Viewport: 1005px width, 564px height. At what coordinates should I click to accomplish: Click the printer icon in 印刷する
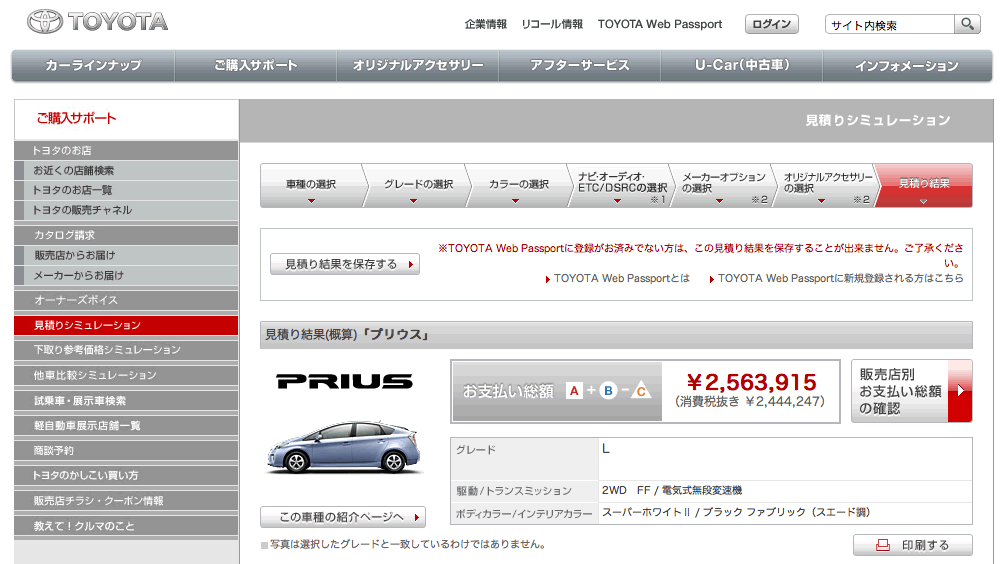tap(883, 545)
